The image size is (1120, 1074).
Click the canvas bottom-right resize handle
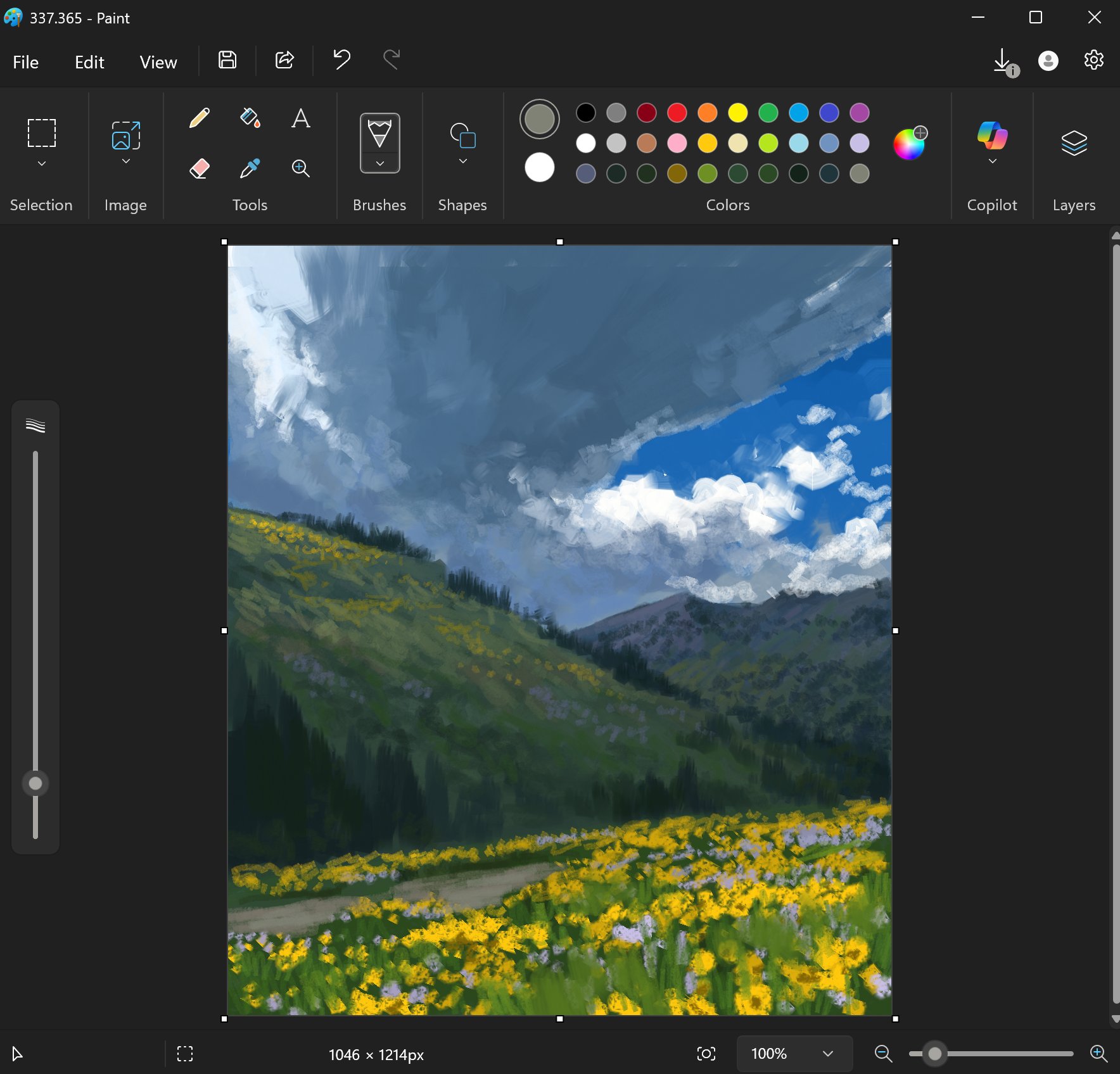coord(895,1019)
